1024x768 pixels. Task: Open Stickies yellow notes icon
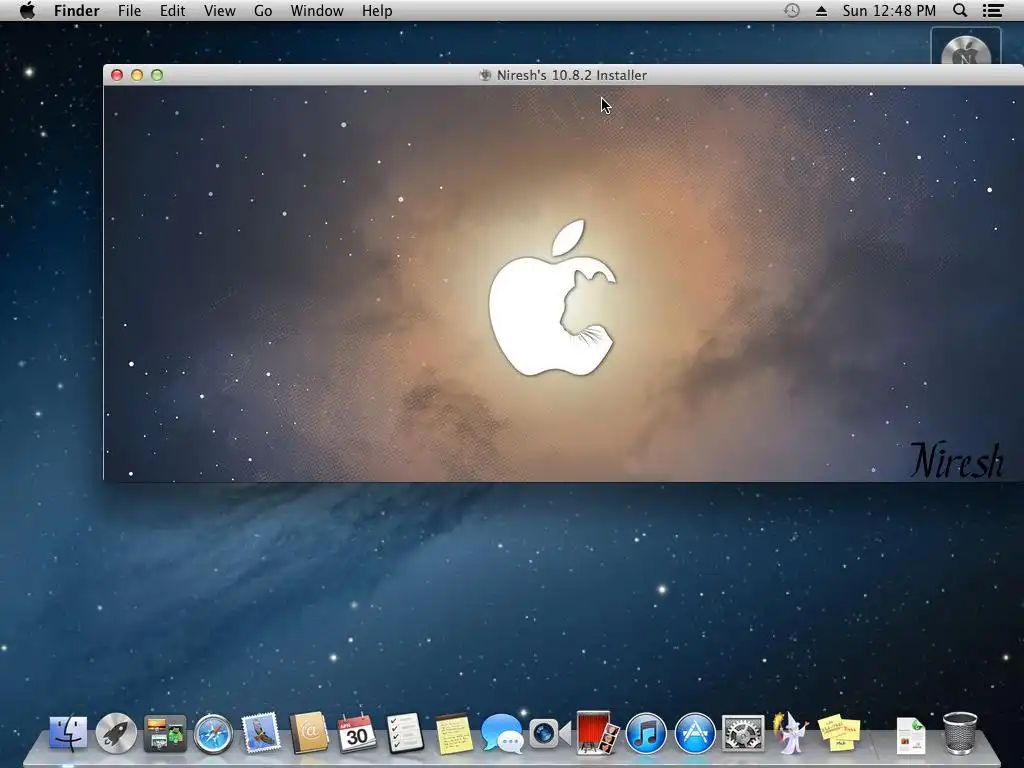tap(839, 733)
